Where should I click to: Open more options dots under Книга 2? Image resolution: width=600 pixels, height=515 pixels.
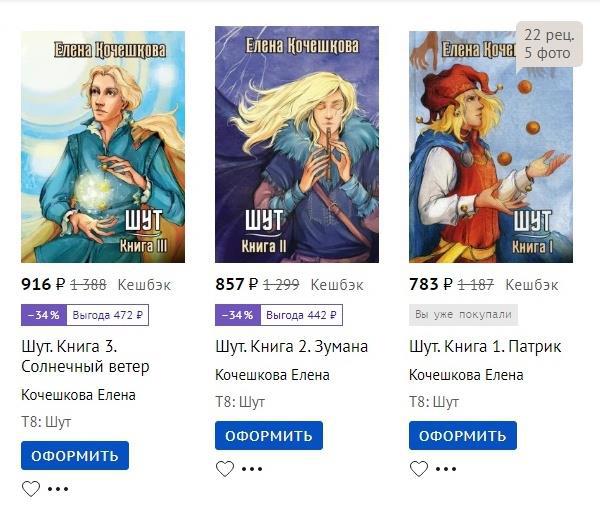pos(252,469)
